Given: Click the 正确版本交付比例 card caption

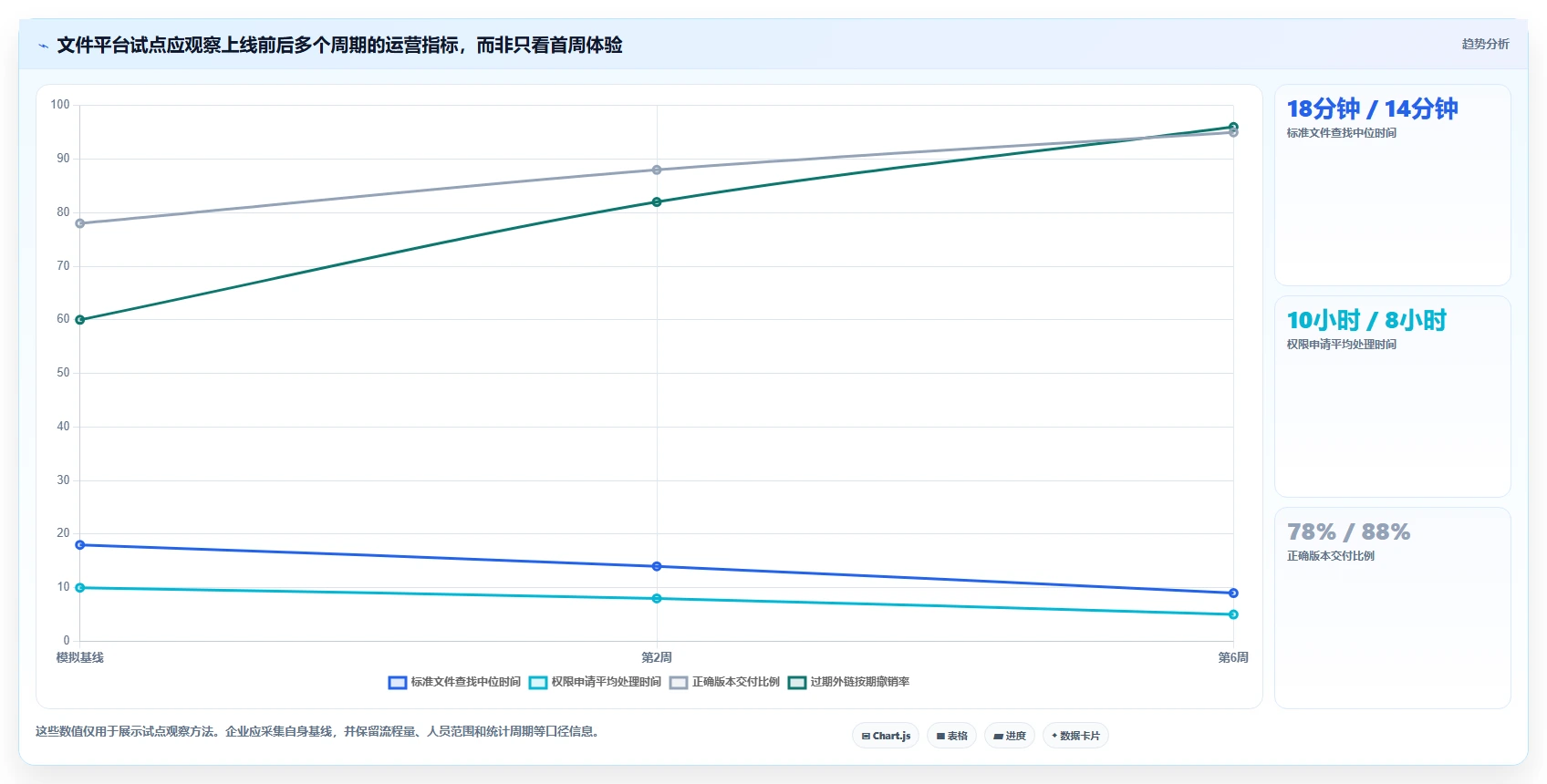Looking at the screenshot, I should (1330, 556).
